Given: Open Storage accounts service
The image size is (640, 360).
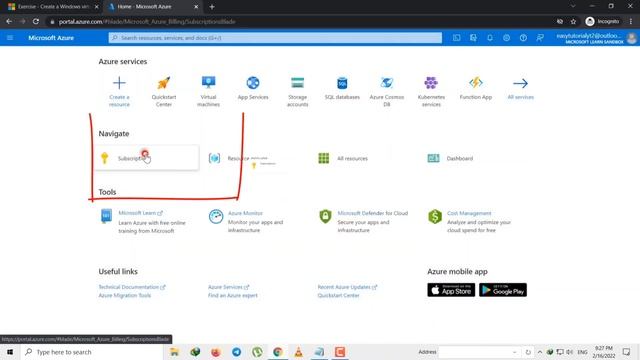Looking at the screenshot, I should click(298, 92).
